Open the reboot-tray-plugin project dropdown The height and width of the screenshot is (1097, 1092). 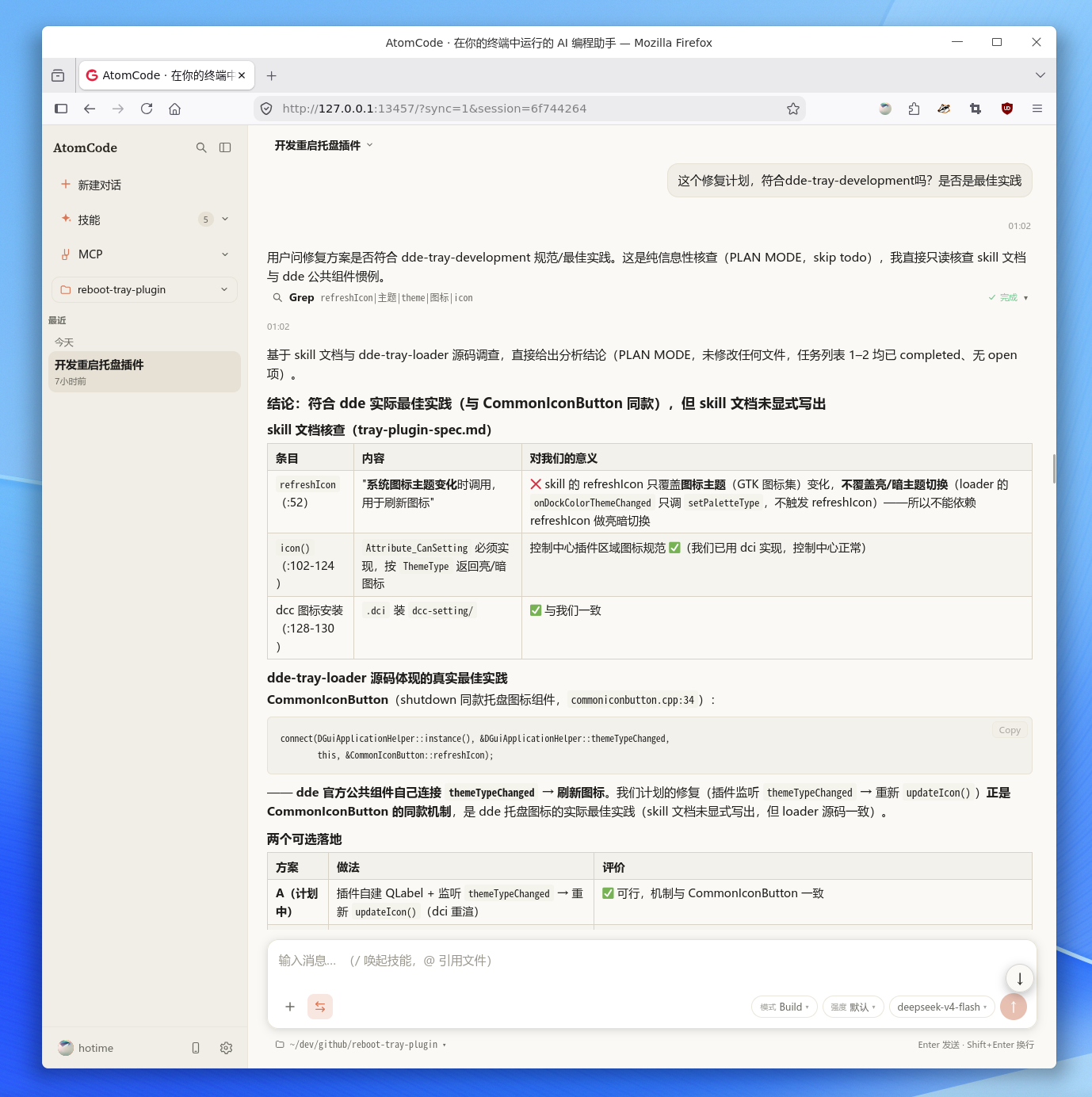pos(144,289)
